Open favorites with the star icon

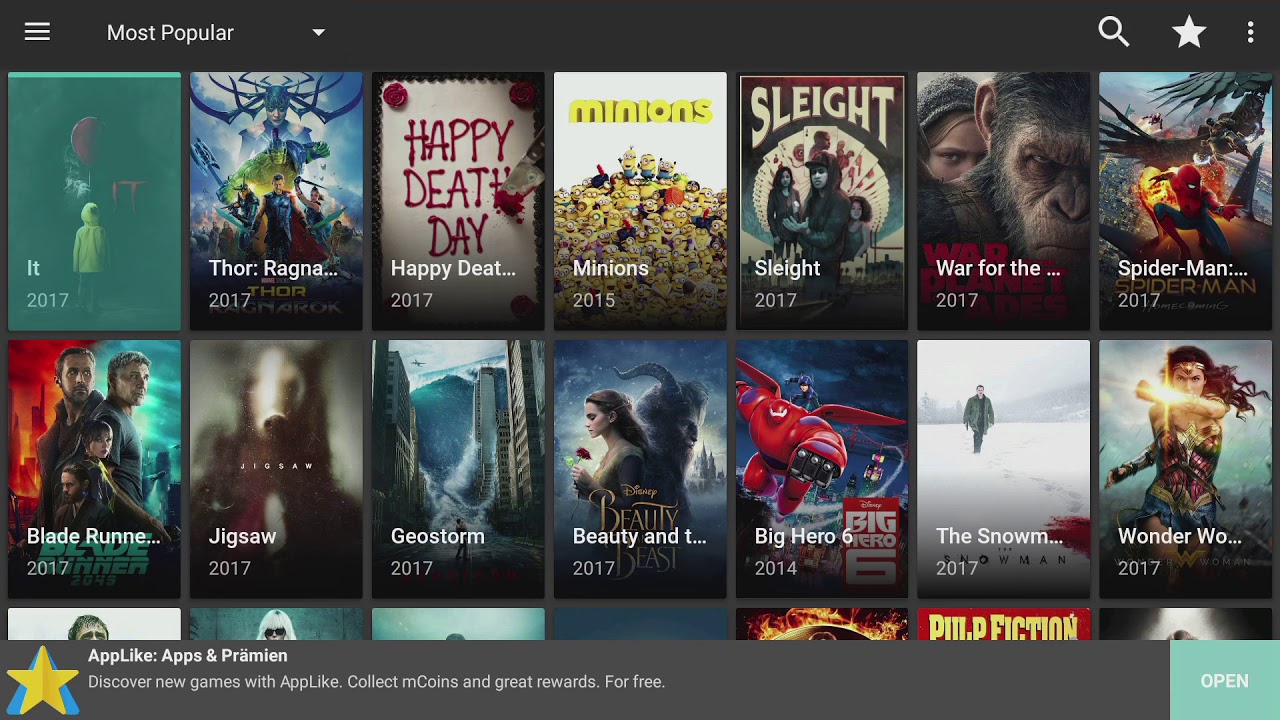click(x=1189, y=32)
